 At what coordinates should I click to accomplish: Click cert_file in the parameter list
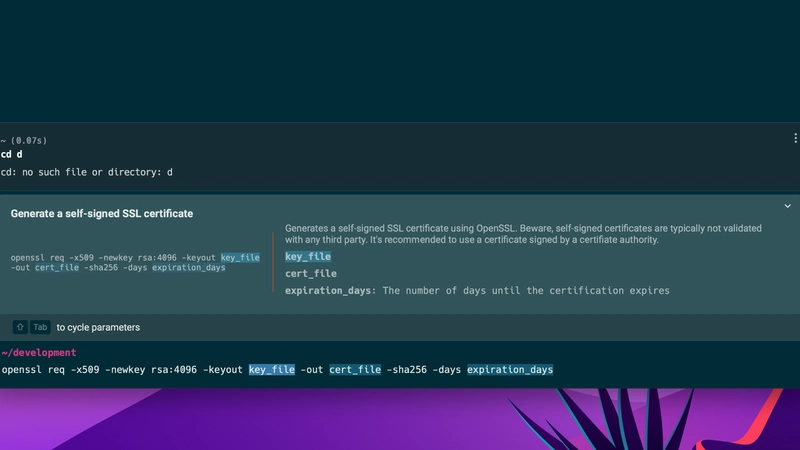pos(311,273)
